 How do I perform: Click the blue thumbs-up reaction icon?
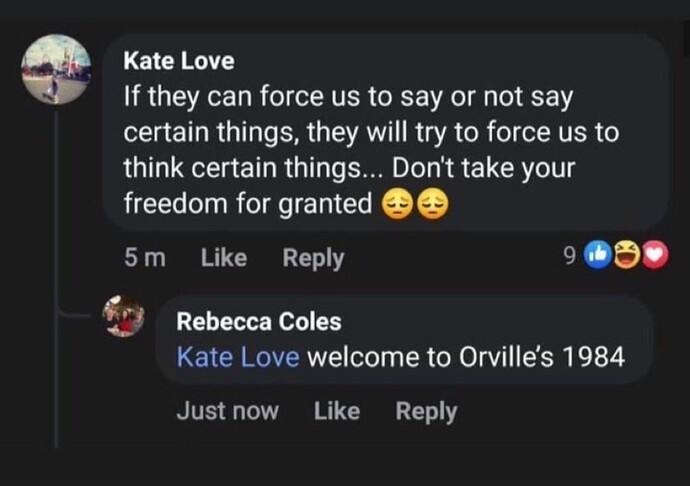coord(598,255)
